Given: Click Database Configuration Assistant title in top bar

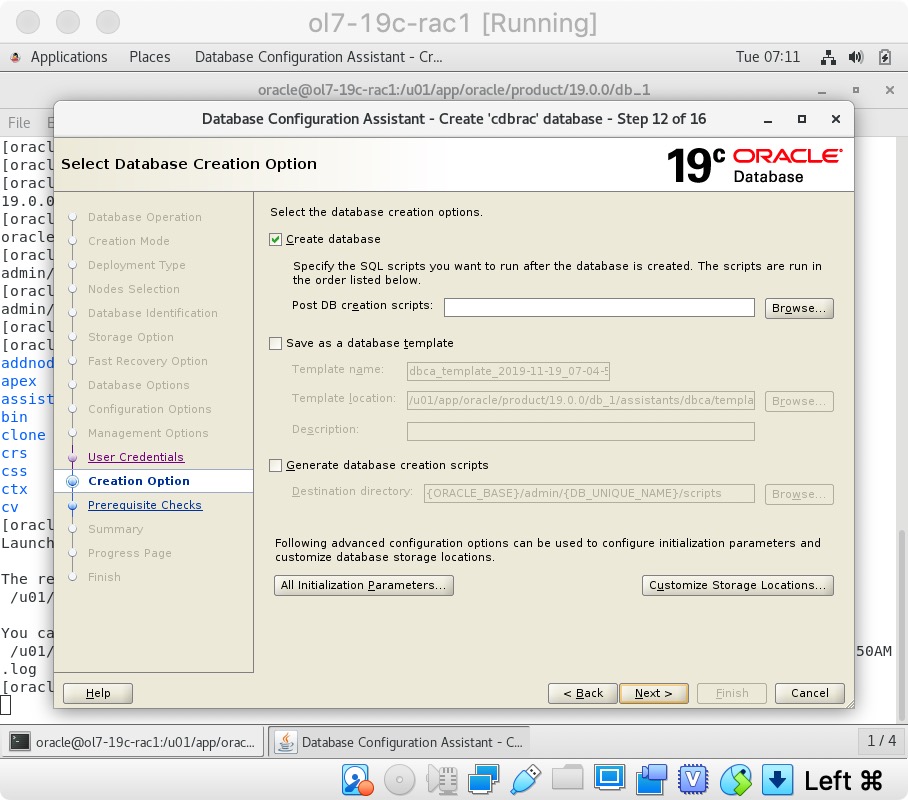Looking at the screenshot, I should click(318, 57).
